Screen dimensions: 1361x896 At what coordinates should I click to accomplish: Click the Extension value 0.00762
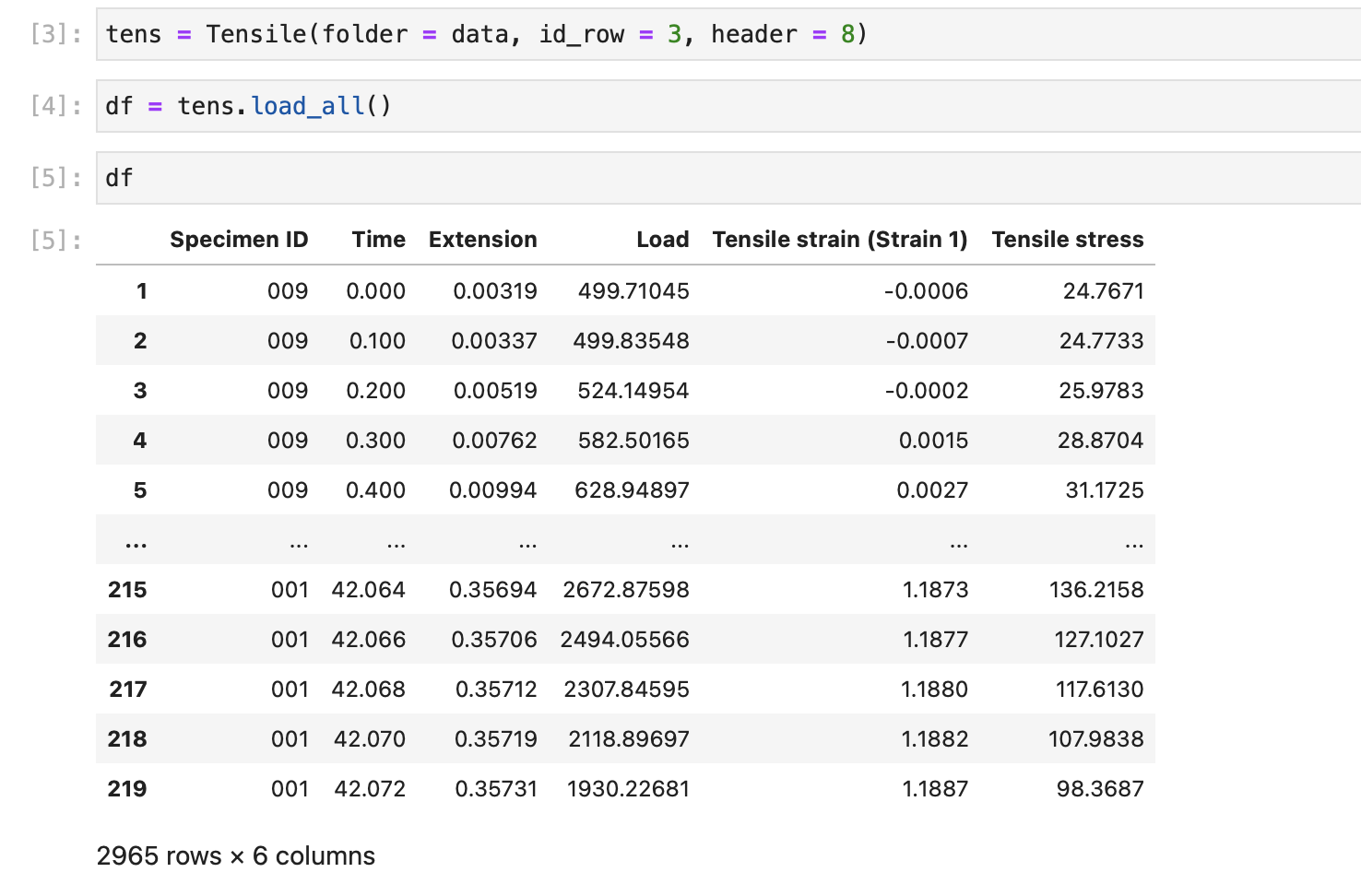[x=494, y=441]
